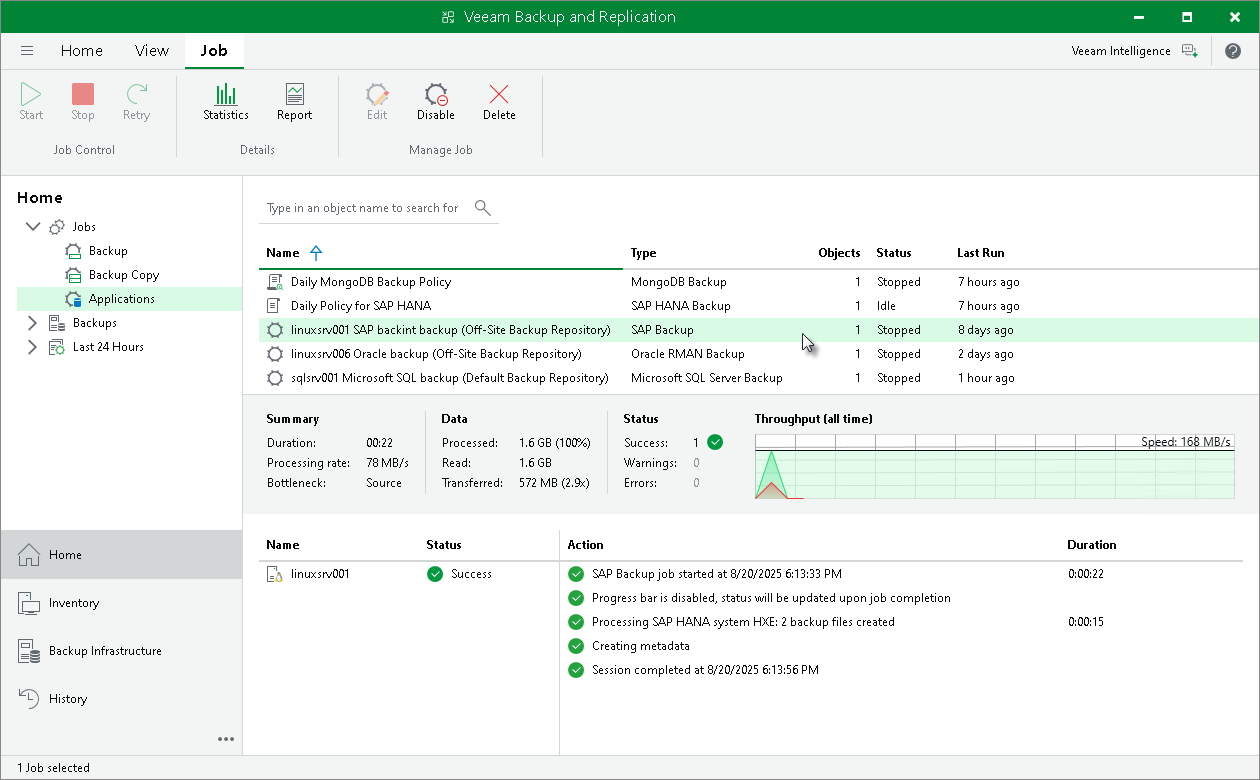Open Veeam Intelligence assistant

[x=1120, y=50]
